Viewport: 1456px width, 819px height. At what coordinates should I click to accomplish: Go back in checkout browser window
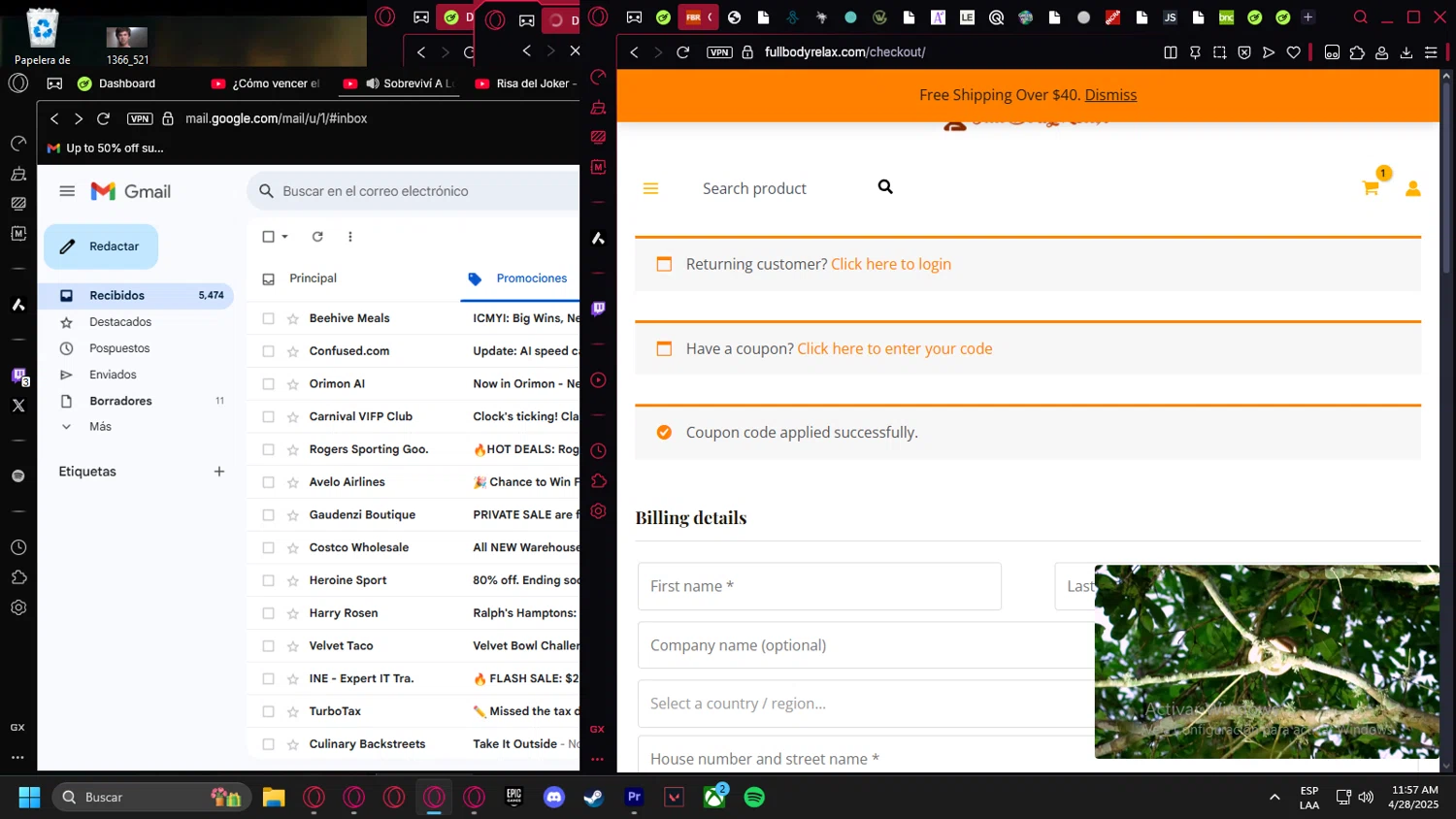[x=635, y=52]
